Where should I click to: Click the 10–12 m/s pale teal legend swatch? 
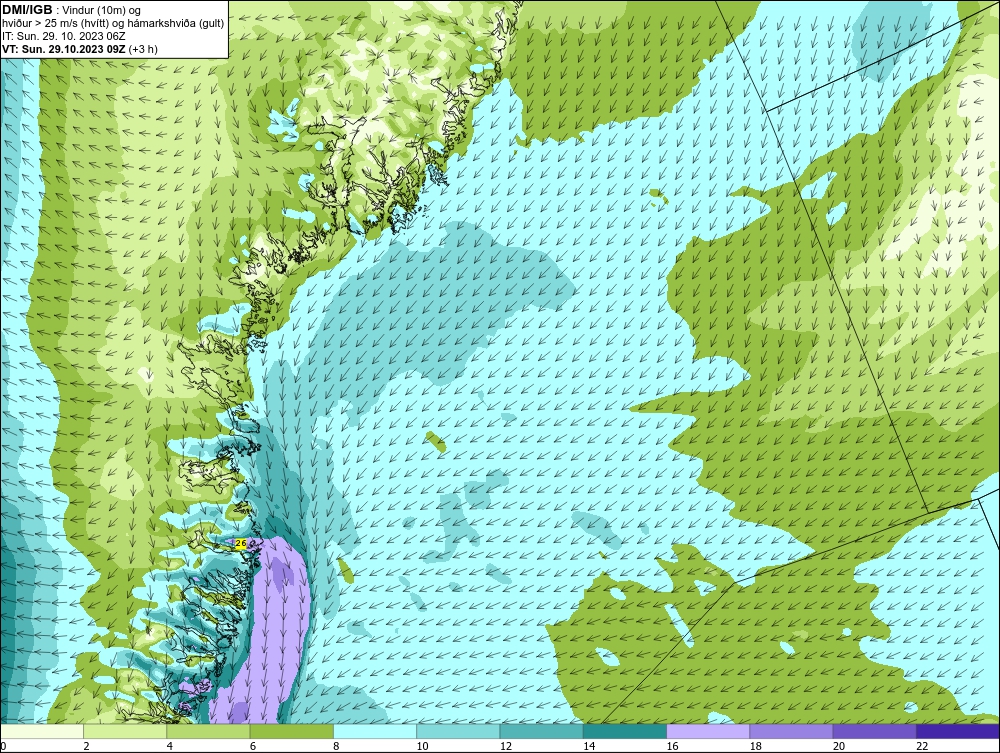click(x=458, y=731)
